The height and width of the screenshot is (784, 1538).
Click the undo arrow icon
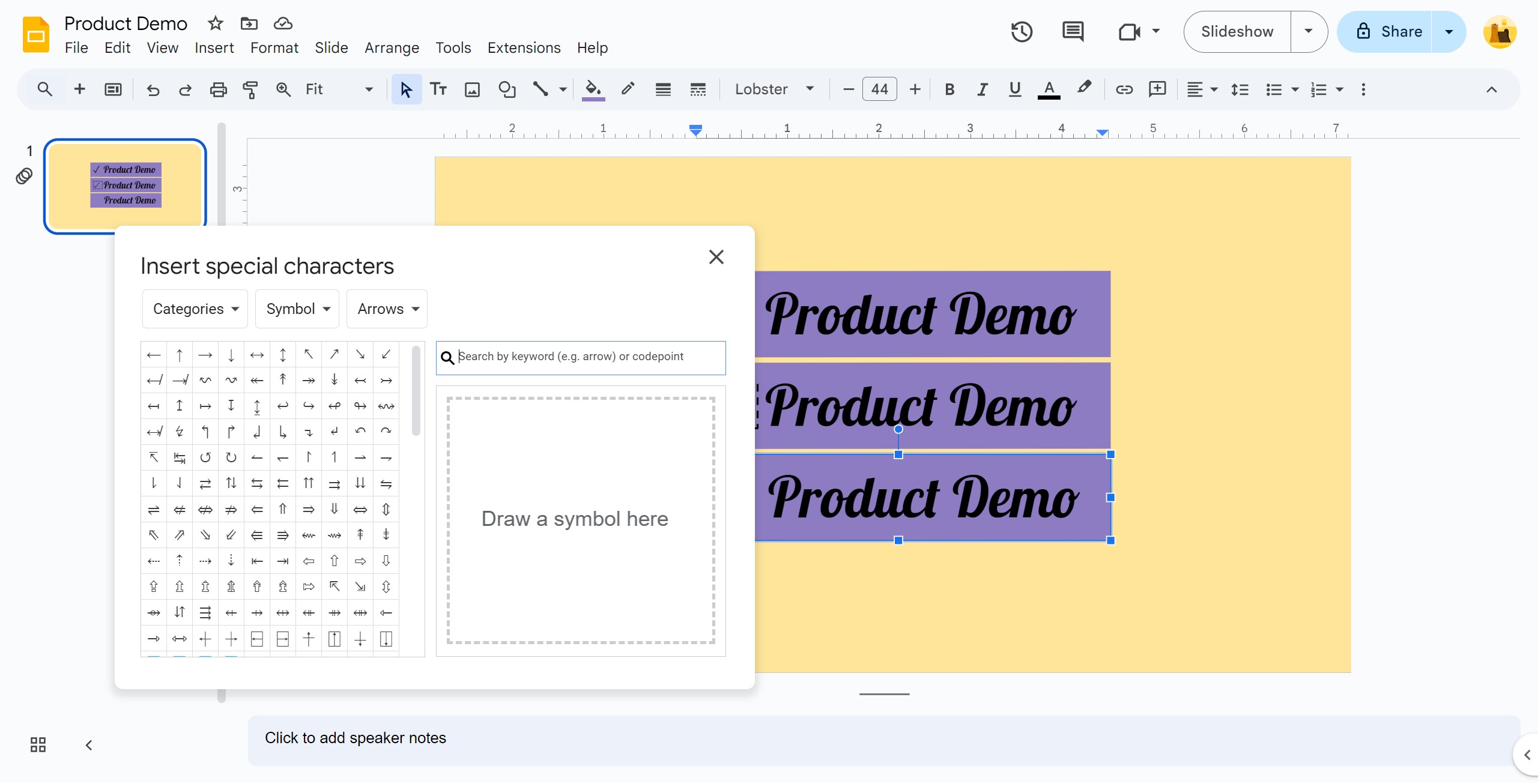pyautogui.click(x=153, y=89)
